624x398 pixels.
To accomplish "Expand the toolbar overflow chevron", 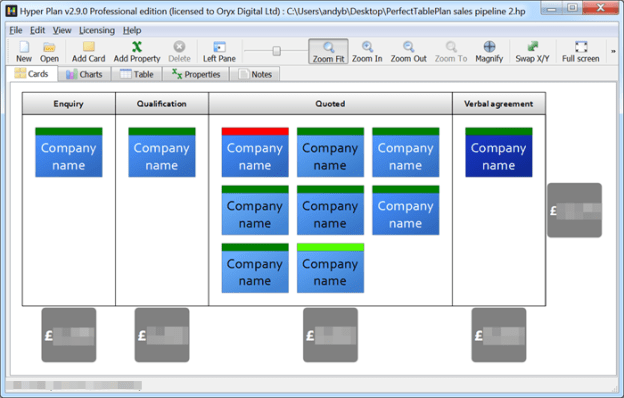I will click(x=613, y=51).
